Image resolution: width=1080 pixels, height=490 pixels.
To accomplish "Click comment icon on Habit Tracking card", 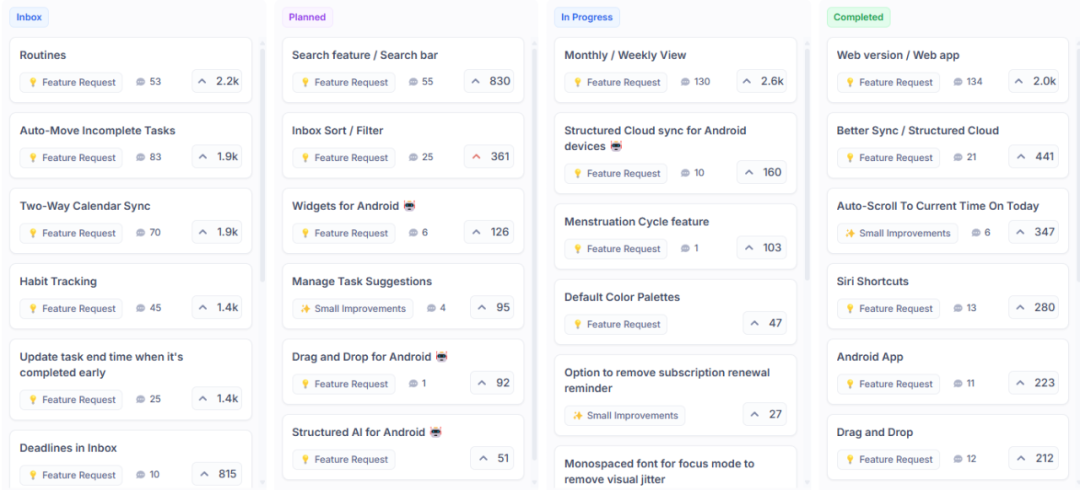I will [141, 308].
